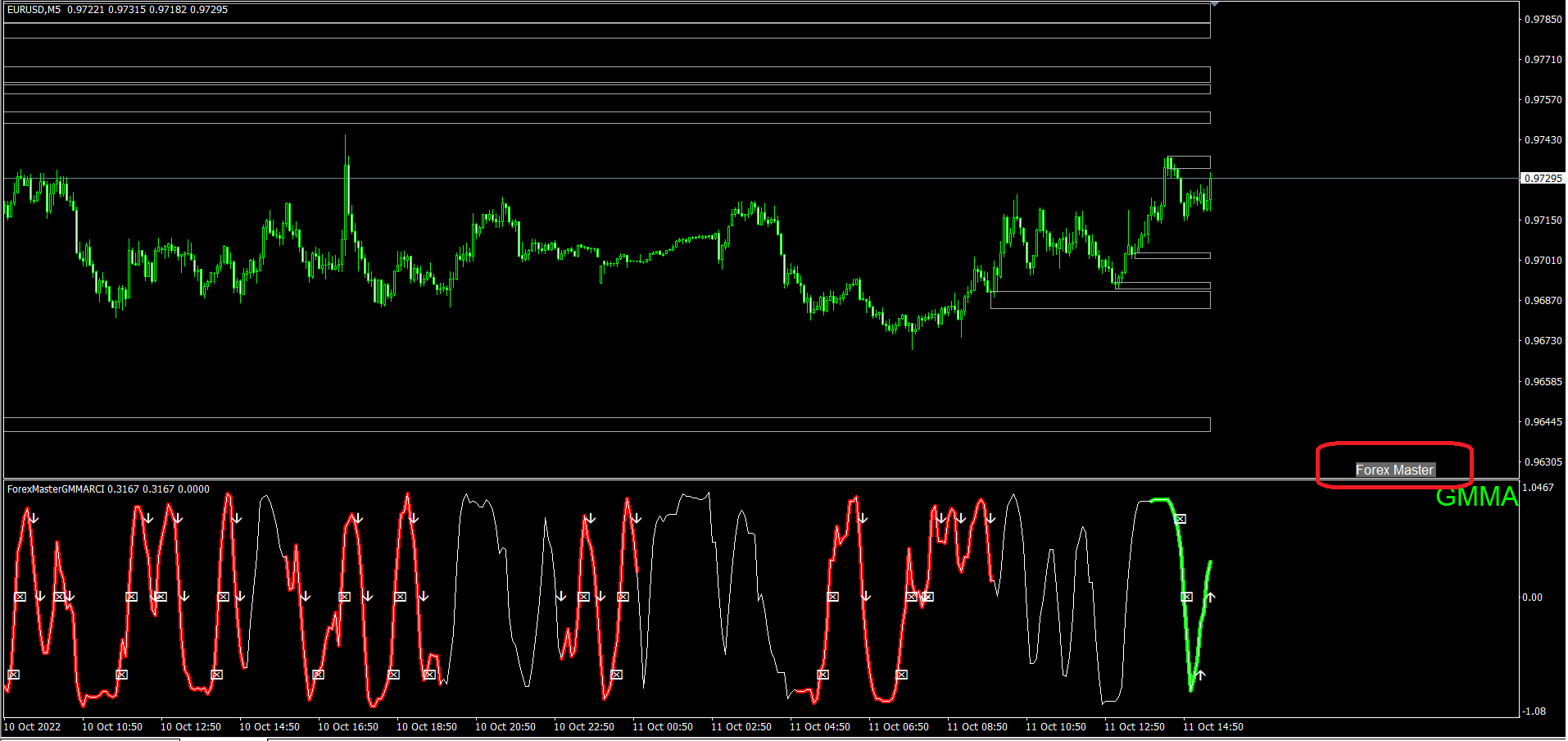
Task: Click the 10 Oct 16:50 time label
Action: [x=348, y=727]
